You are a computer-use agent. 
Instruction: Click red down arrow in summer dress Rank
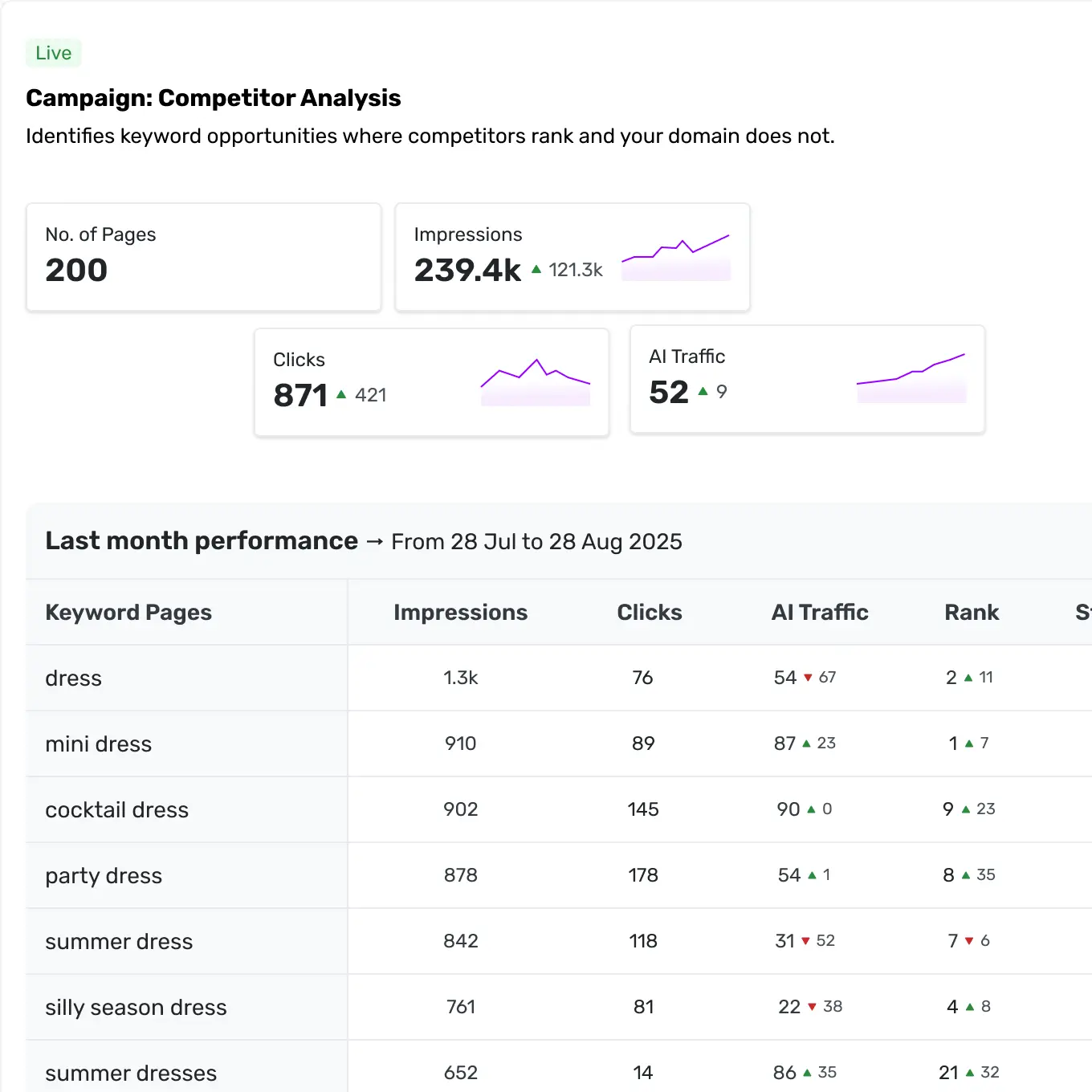pyautogui.click(x=969, y=941)
